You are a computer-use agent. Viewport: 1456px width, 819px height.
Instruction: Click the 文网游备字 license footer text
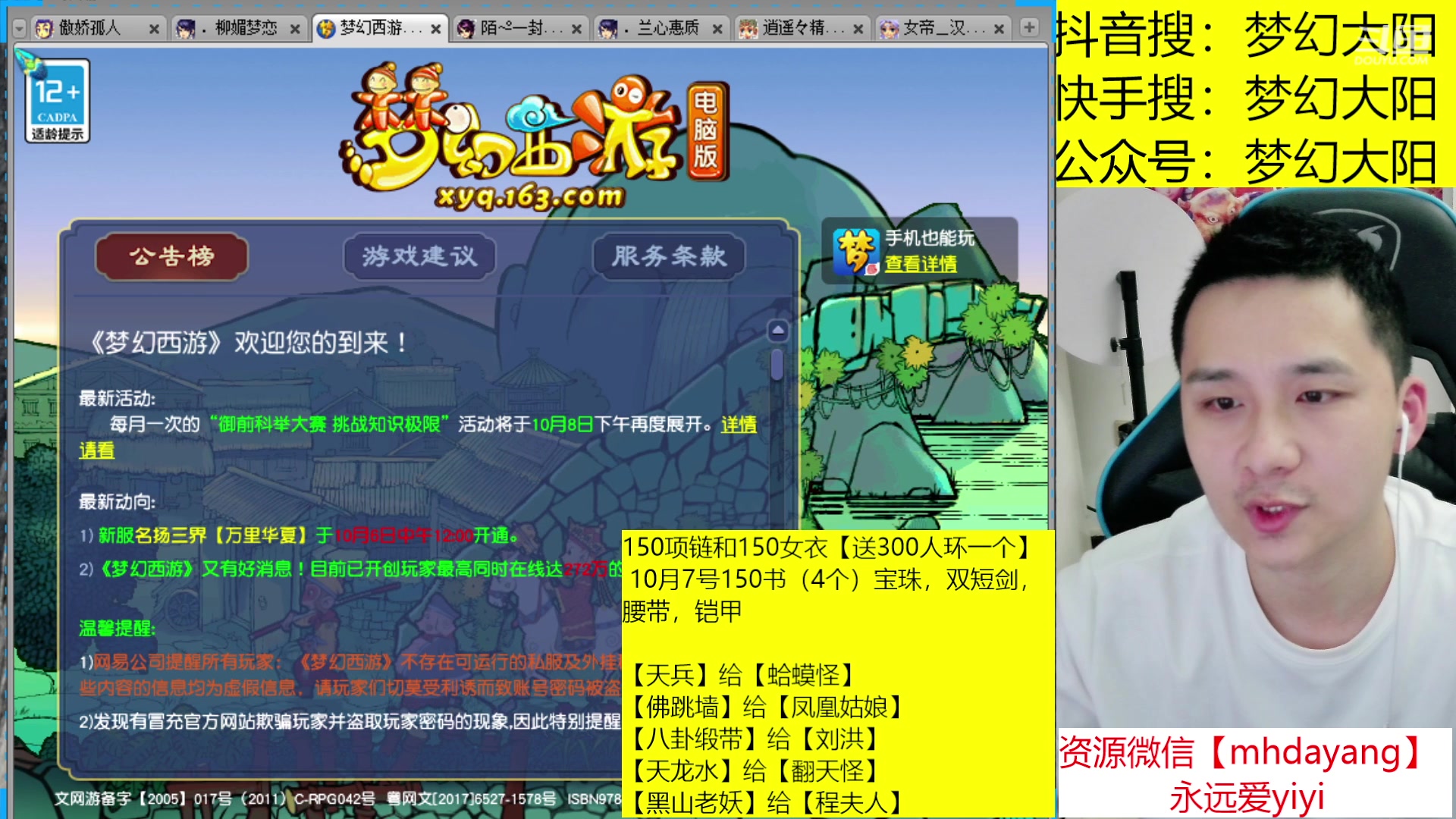click(337, 799)
